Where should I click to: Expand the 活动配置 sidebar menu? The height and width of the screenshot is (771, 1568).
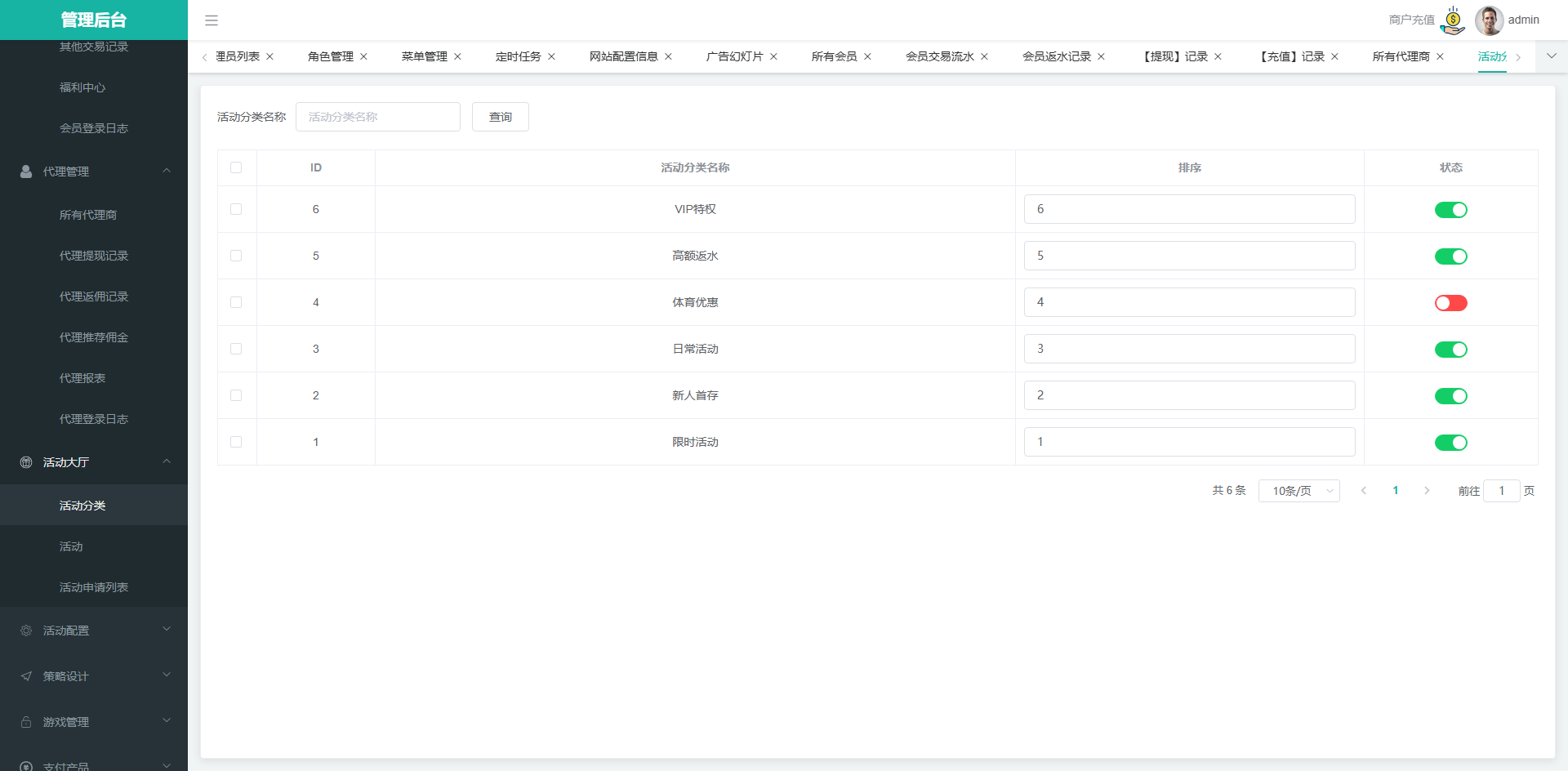click(94, 631)
